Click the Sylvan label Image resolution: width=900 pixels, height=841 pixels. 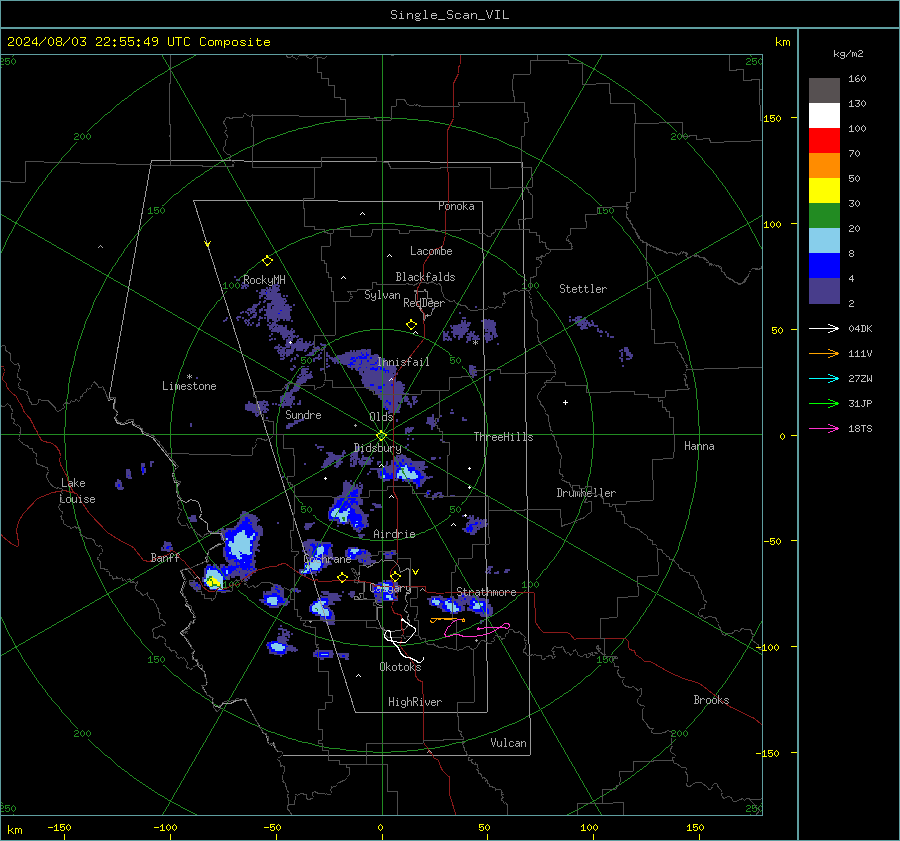pos(382,295)
